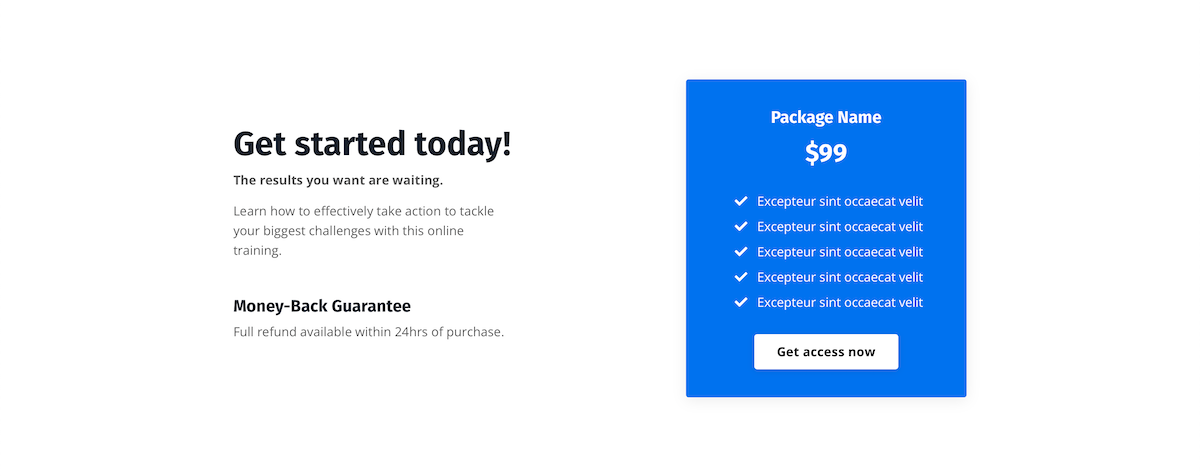The height and width of the screenshot is (476, 1200).
Task: Click the Package Name title
Action: [x=826, y=117]
